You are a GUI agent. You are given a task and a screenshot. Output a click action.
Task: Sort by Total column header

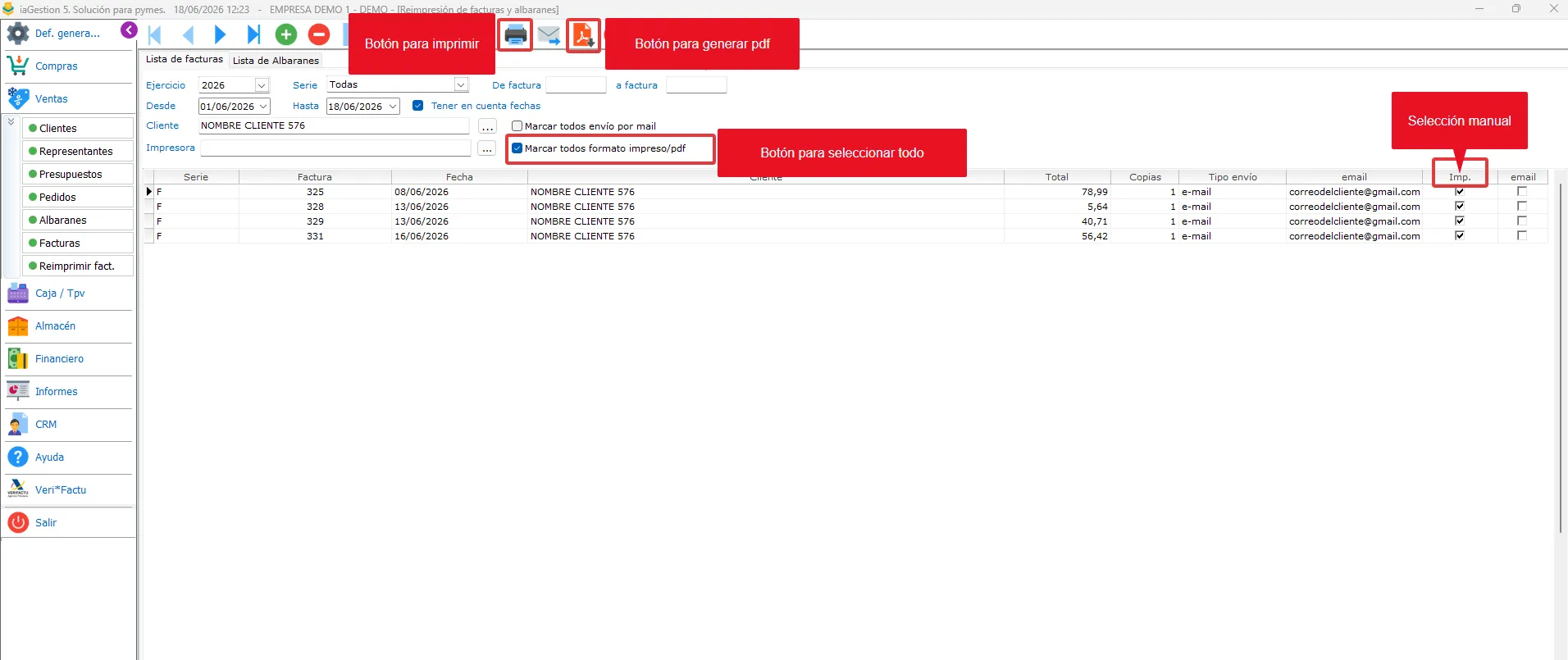[x=1057, y=177]
